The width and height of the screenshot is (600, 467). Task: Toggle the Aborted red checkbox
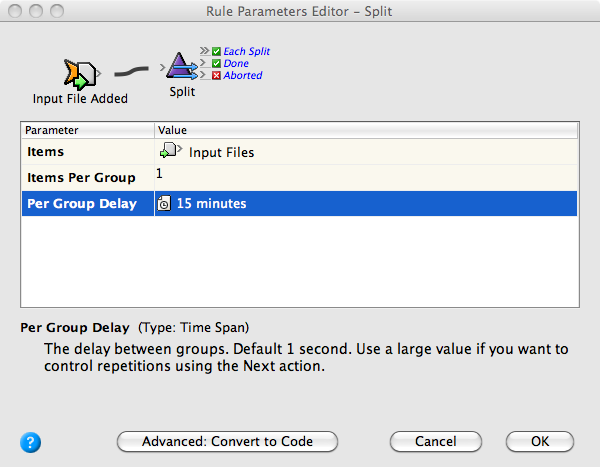tap(216, 75)
